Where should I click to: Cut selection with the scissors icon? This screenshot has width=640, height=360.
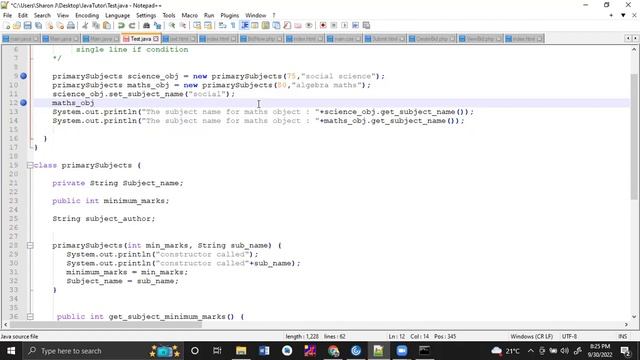click(85, 25)
